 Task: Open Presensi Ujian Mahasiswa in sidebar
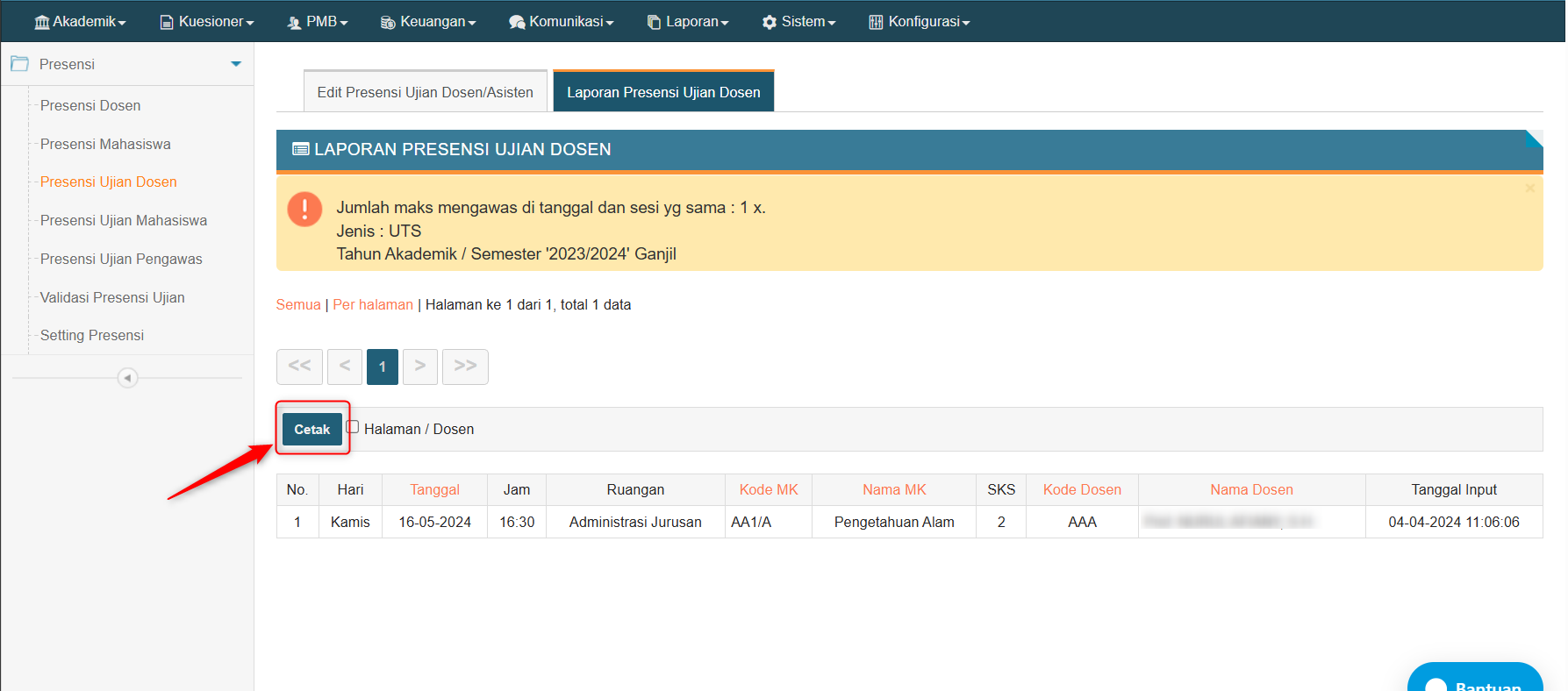(x=124, y=220)
